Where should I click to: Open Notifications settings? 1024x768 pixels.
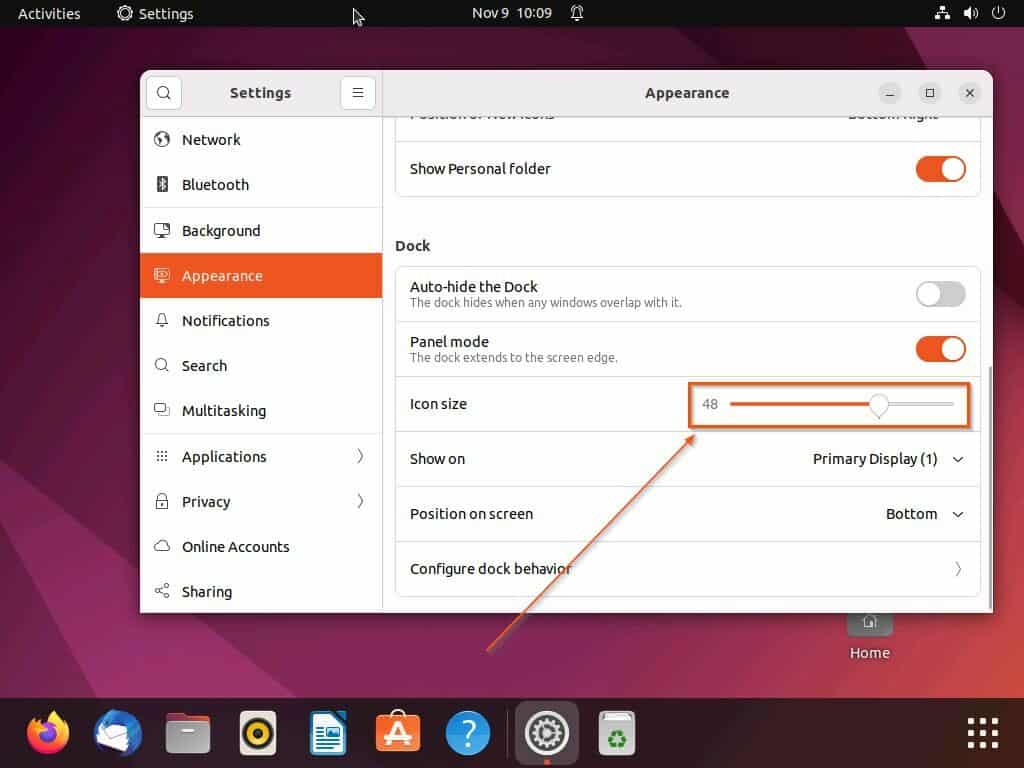(x=225, y=320)
